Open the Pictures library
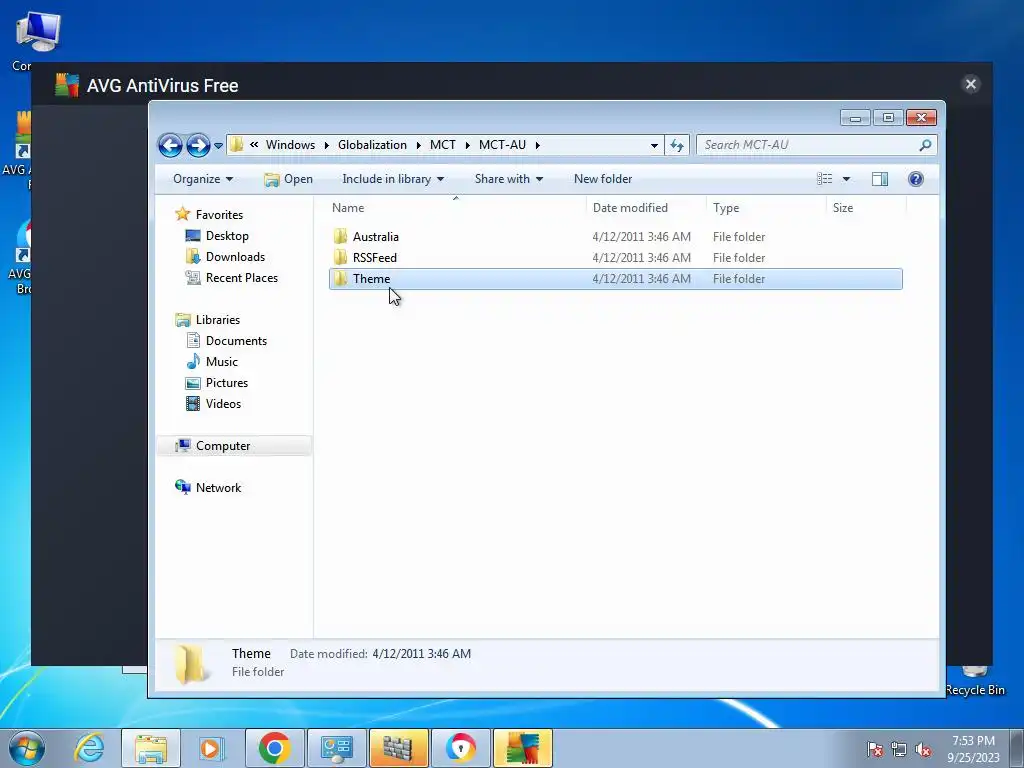1024x768 pixels. (x=227, y=383)
